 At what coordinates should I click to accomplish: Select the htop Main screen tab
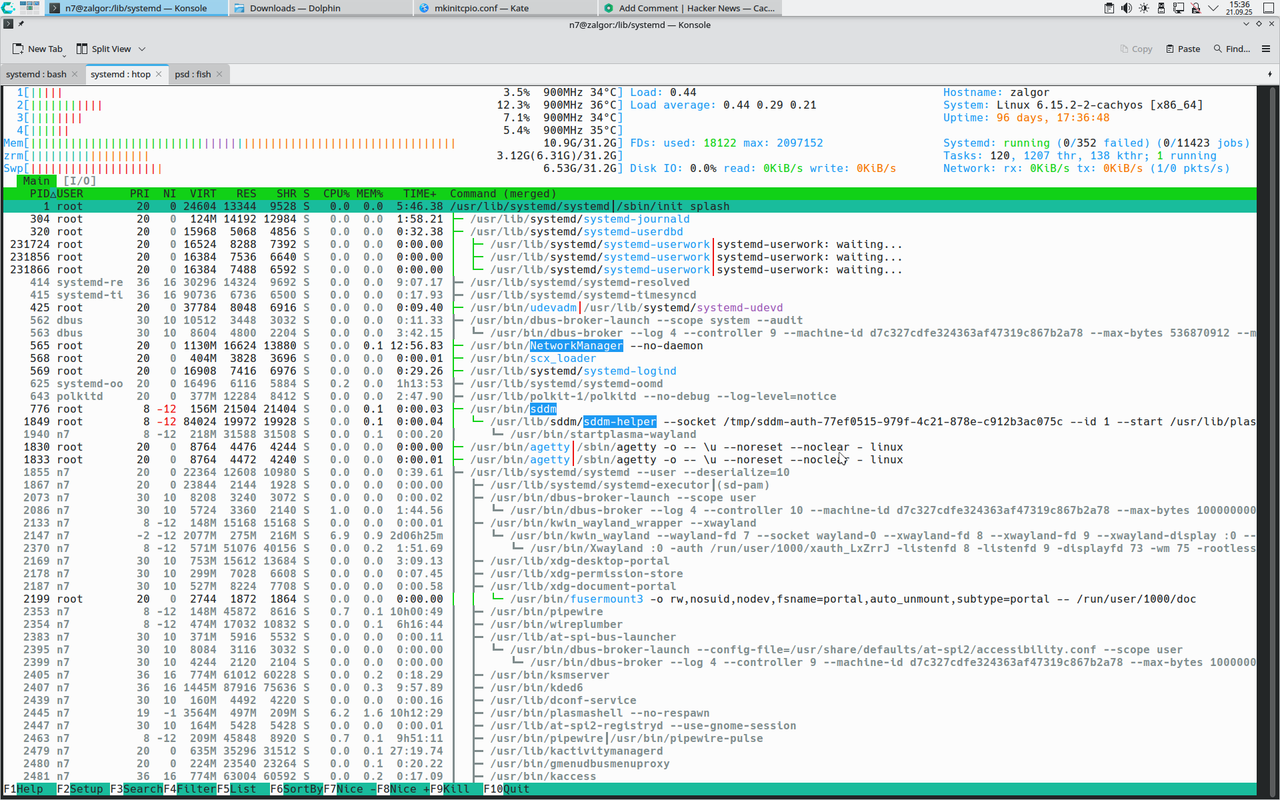click(37, 181)
